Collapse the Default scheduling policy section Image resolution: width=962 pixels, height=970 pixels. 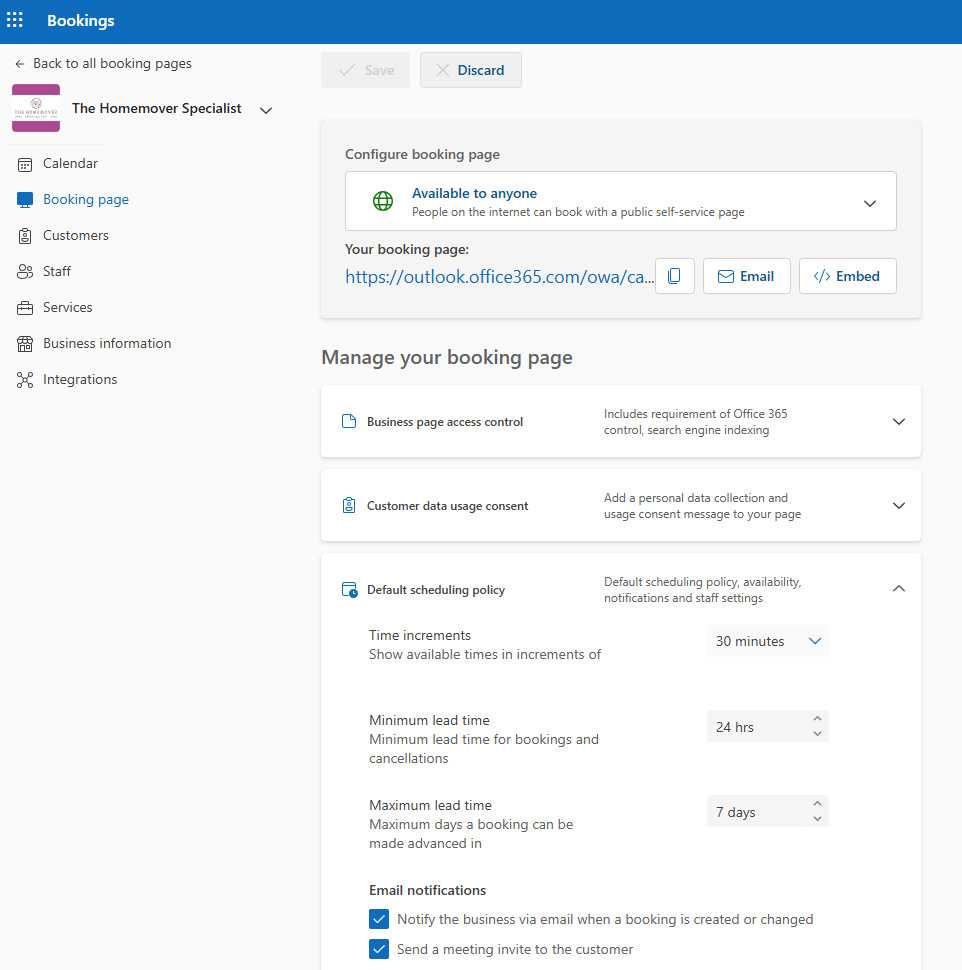coord(899,588)
